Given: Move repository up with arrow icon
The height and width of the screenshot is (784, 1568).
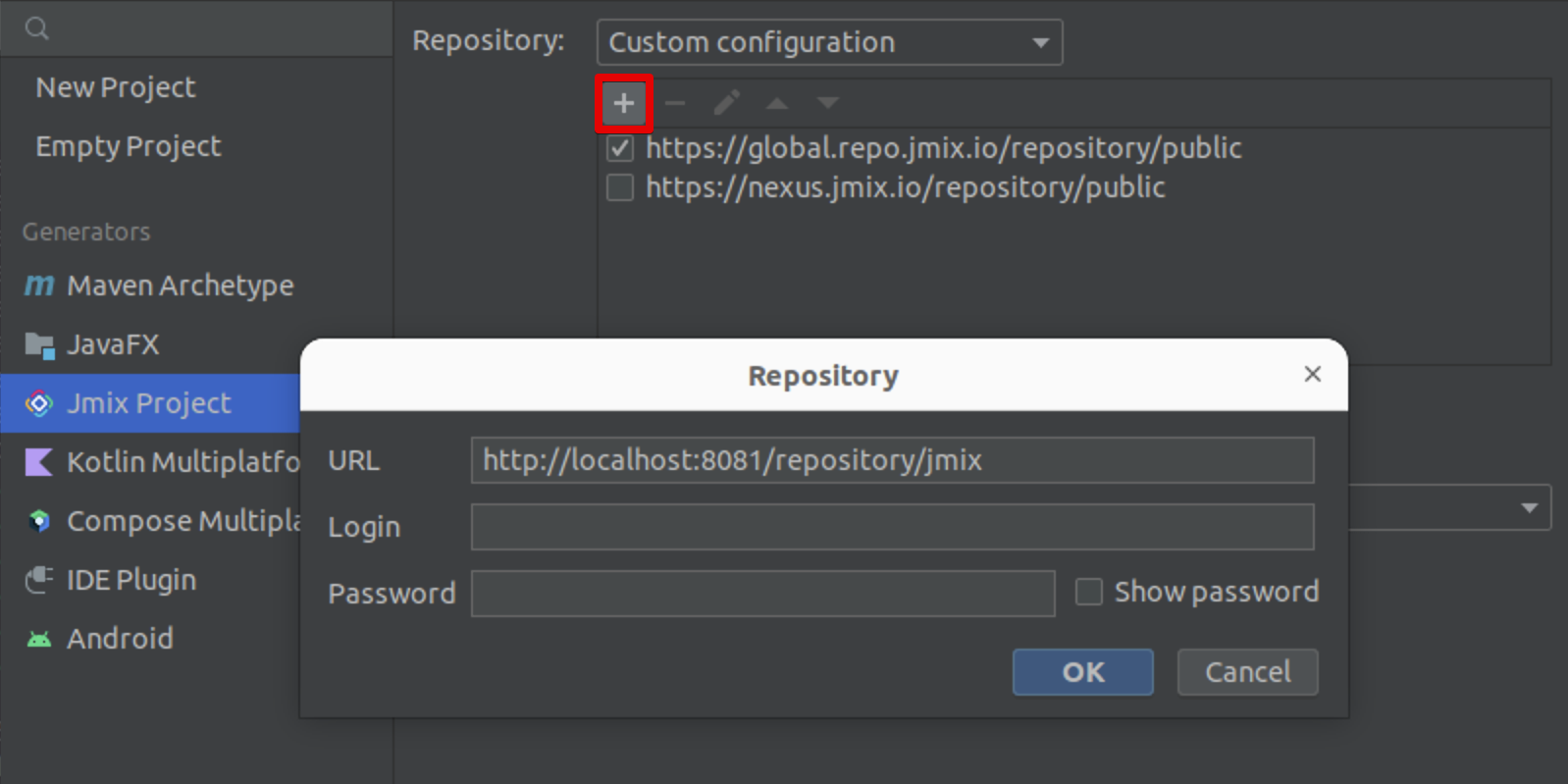Looking at the screenshot, I should pos(777,103).
